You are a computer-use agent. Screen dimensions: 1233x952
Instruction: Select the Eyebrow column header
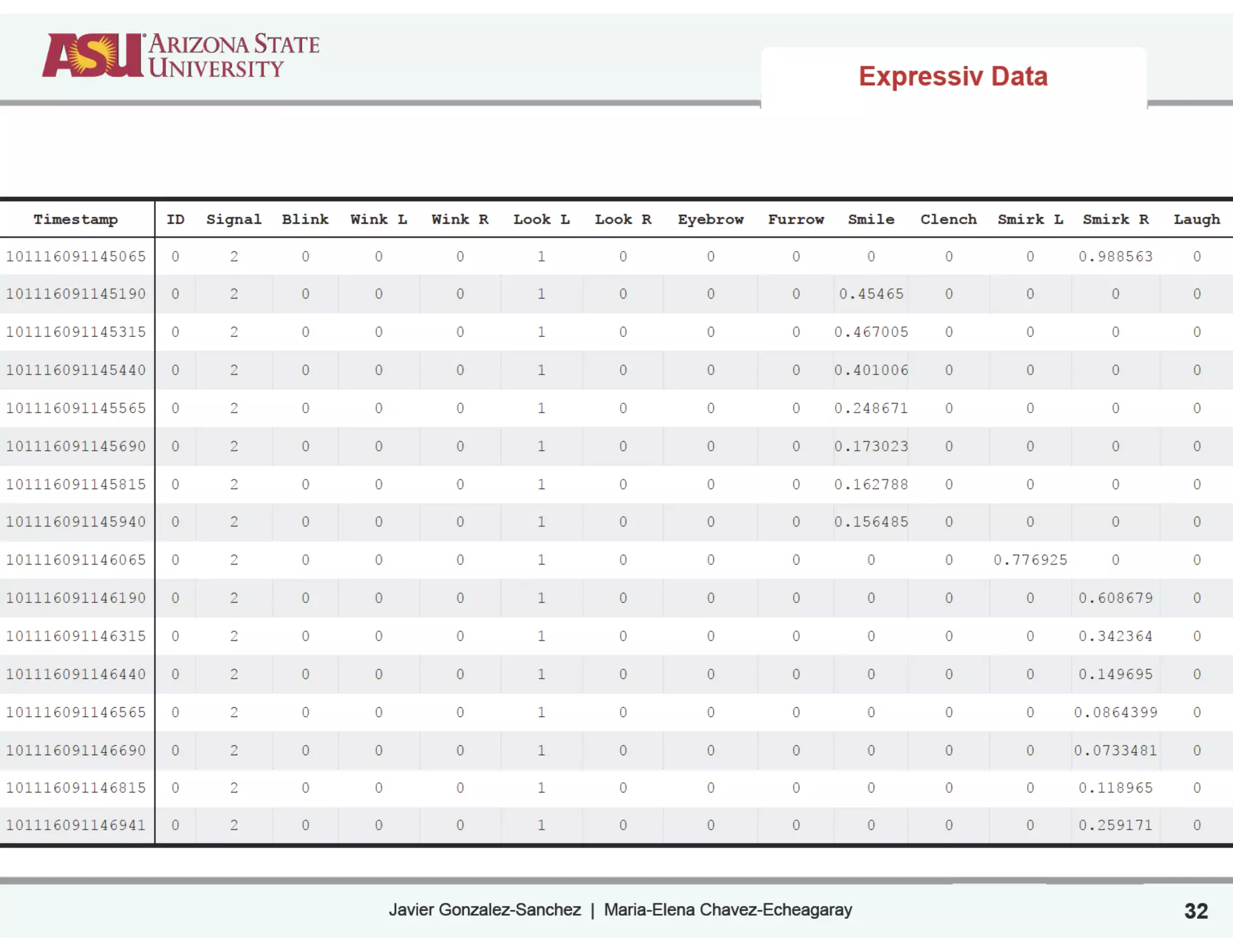click(710, 220)
